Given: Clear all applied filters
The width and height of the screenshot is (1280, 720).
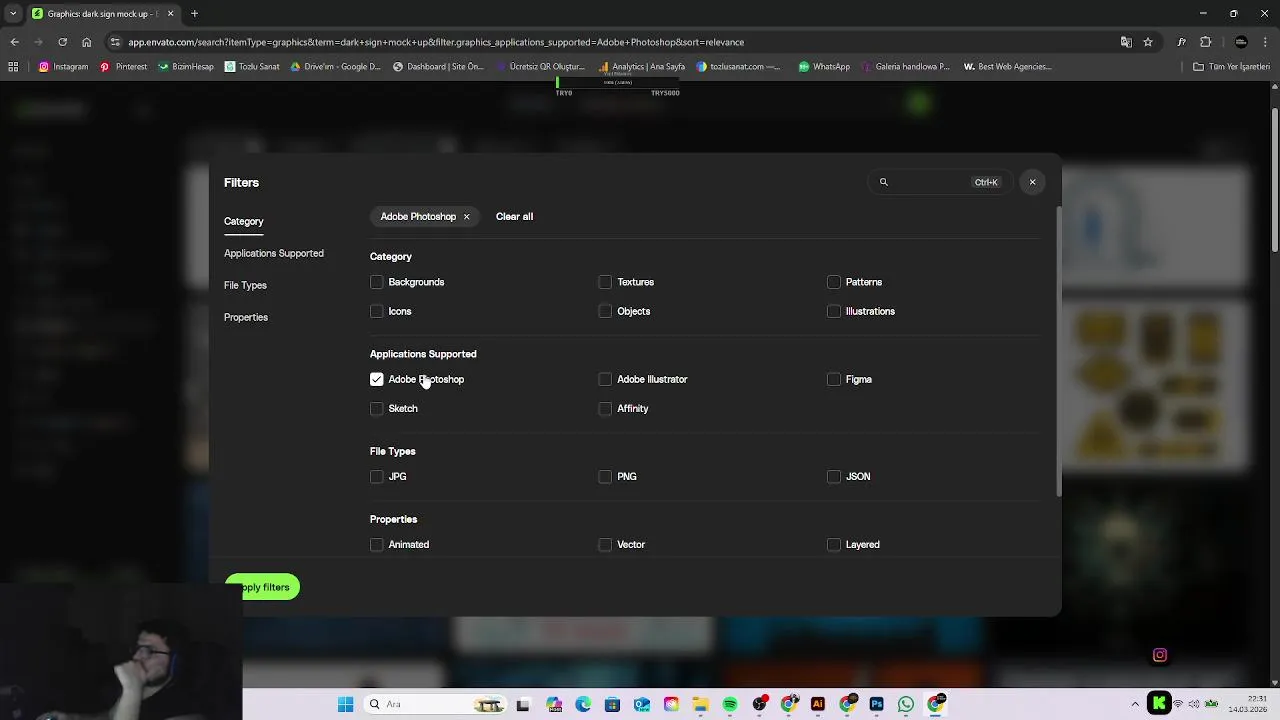Looking at the screenshot, I should click(514, 217).
